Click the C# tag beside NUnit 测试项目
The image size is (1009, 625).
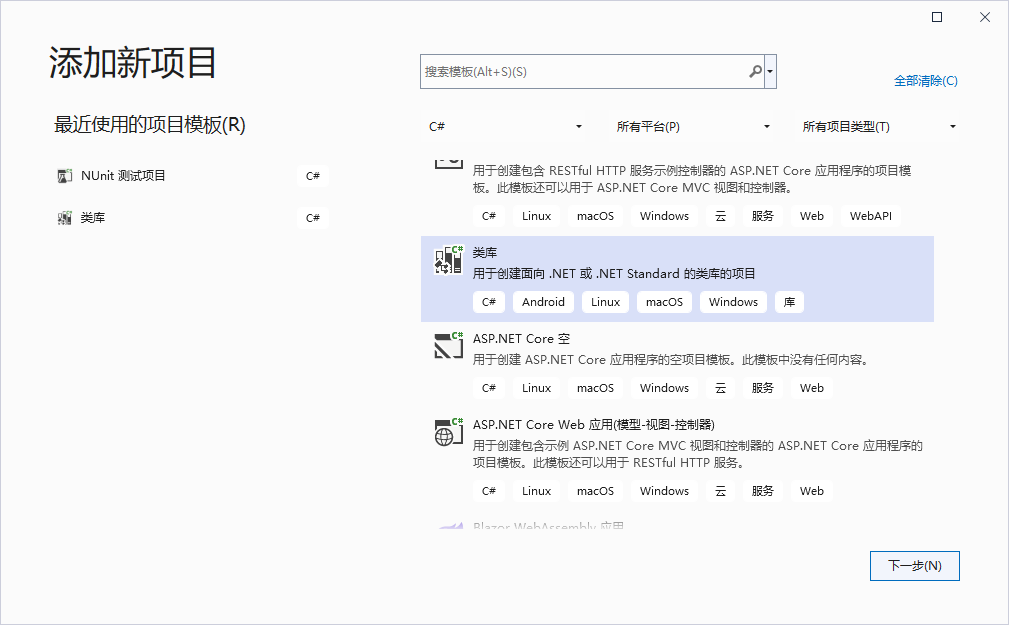313,176
